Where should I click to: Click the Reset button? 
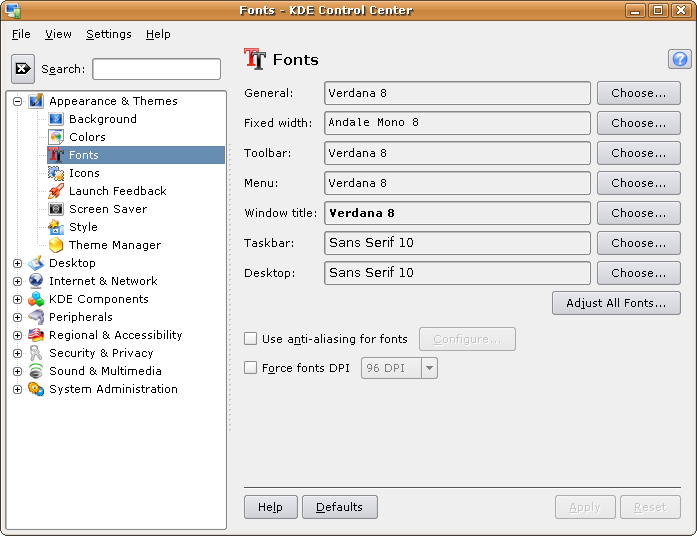point(650,507)
